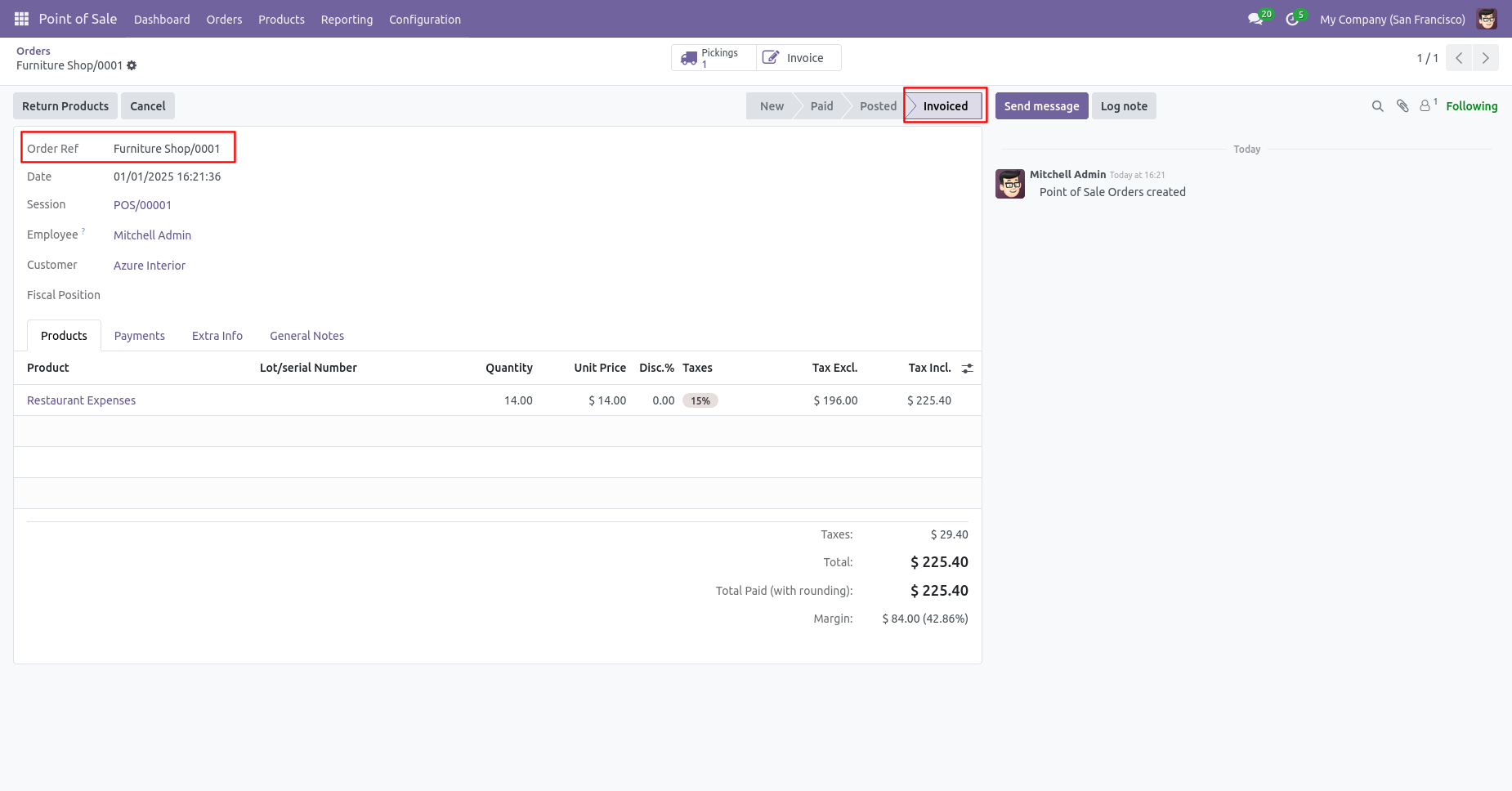
Task: Open the Mitchell Admin employee link
Action: (152, 235)
